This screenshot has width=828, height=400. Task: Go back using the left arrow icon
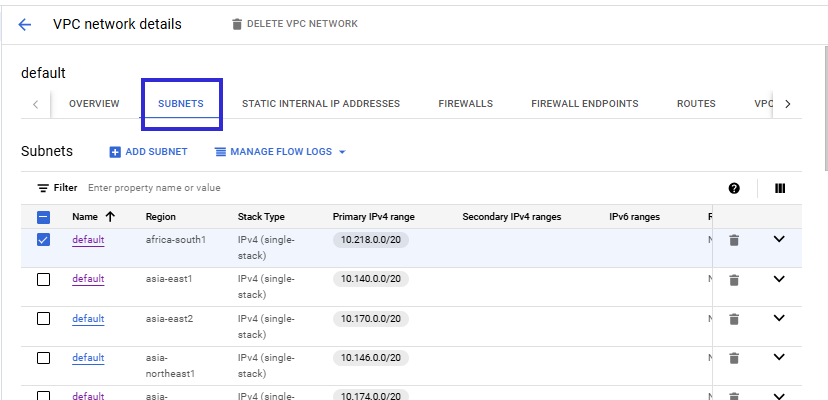tap(24, 24)
